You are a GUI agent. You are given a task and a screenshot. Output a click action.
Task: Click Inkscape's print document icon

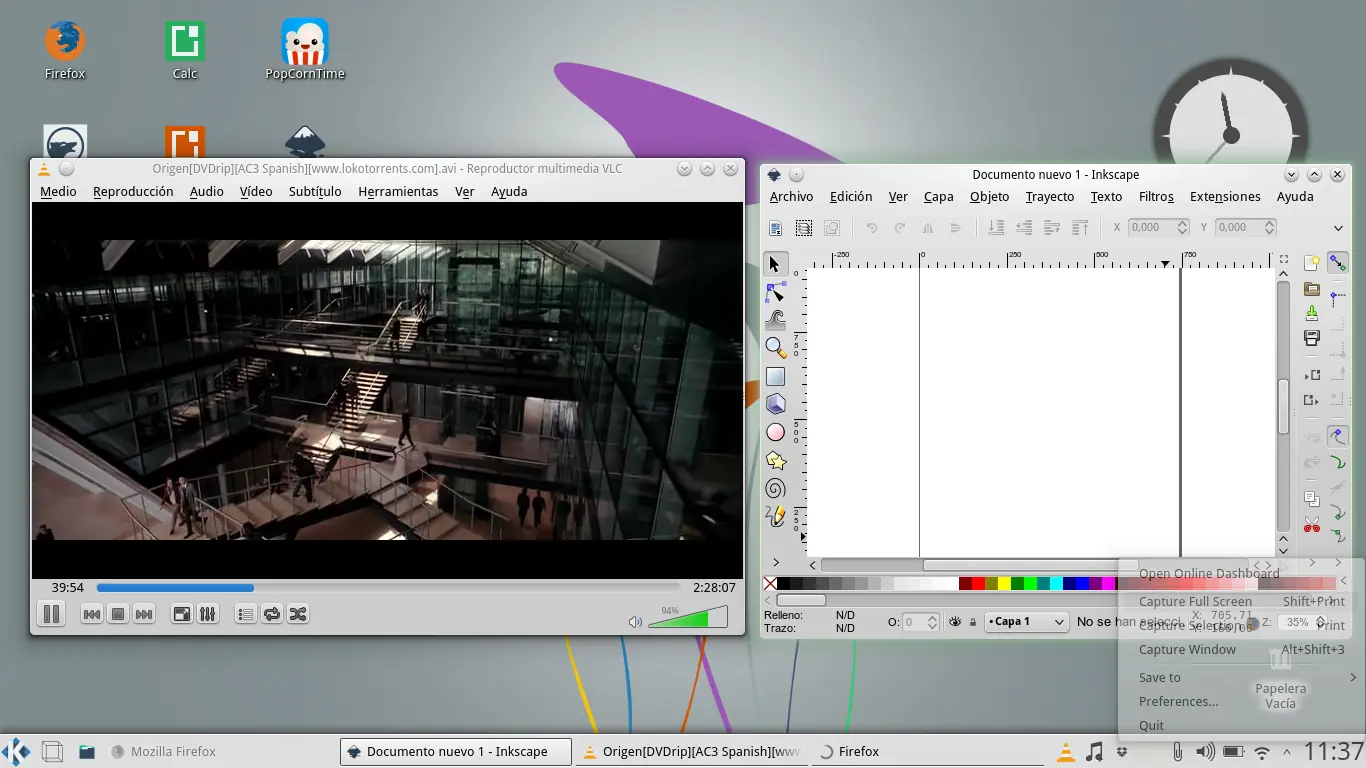[1312, 339]
